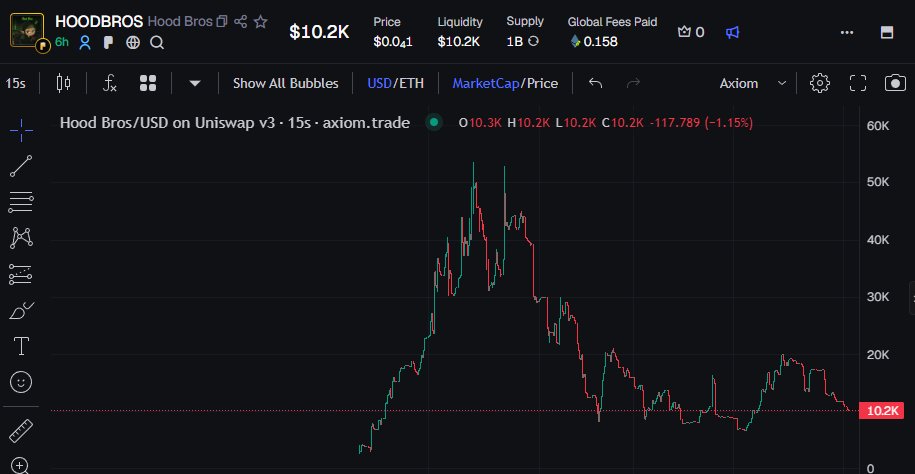Click the HOODBROS token avatar image
The height and width of the screenshot is (474, 915).
coord(27,30)
